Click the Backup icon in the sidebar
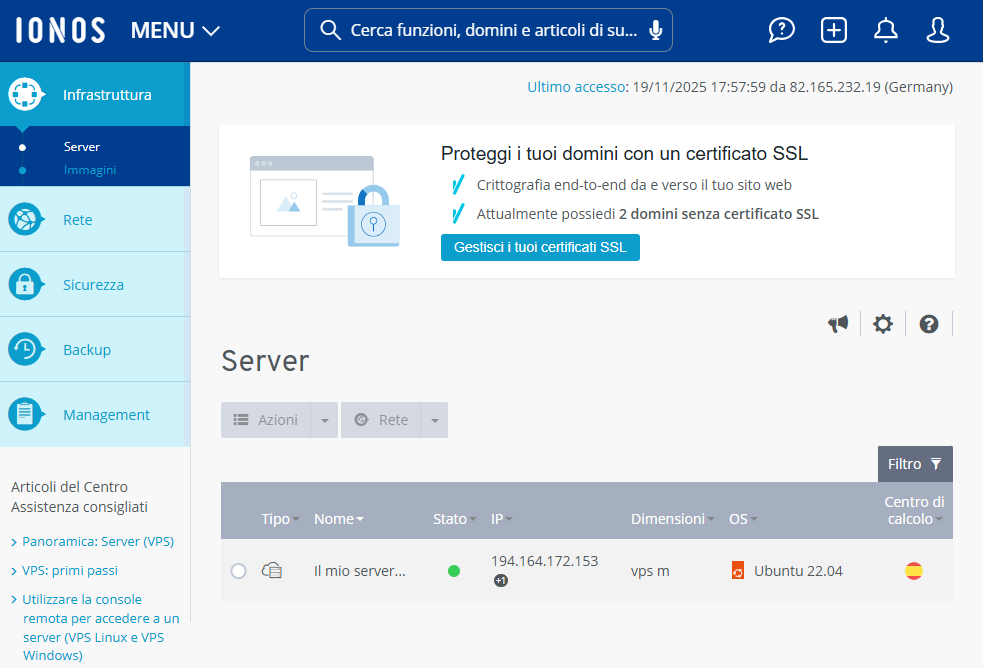Screen dimensions: 983x668 [x=24, y=349]
